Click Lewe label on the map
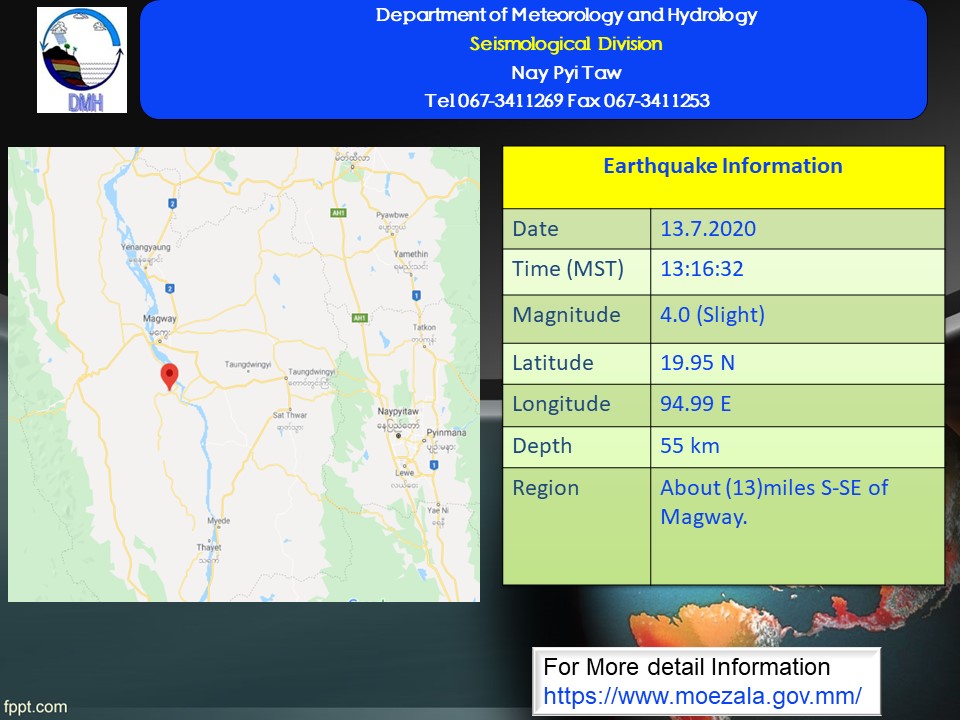Image resolution: width=960 pixels, height=720 pixels. point(405,473)
